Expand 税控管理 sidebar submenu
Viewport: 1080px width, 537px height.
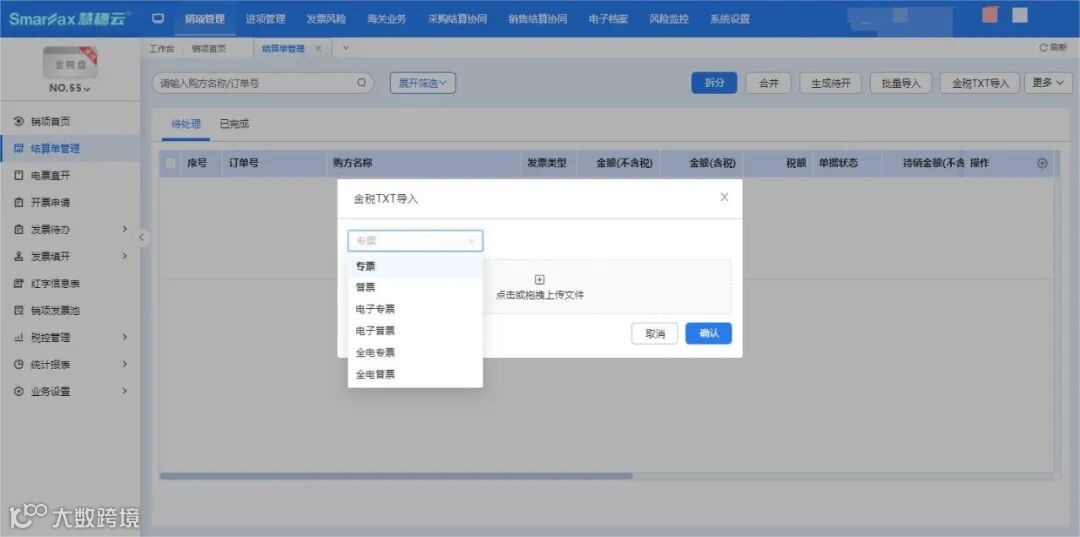click(x=125, y=337)
